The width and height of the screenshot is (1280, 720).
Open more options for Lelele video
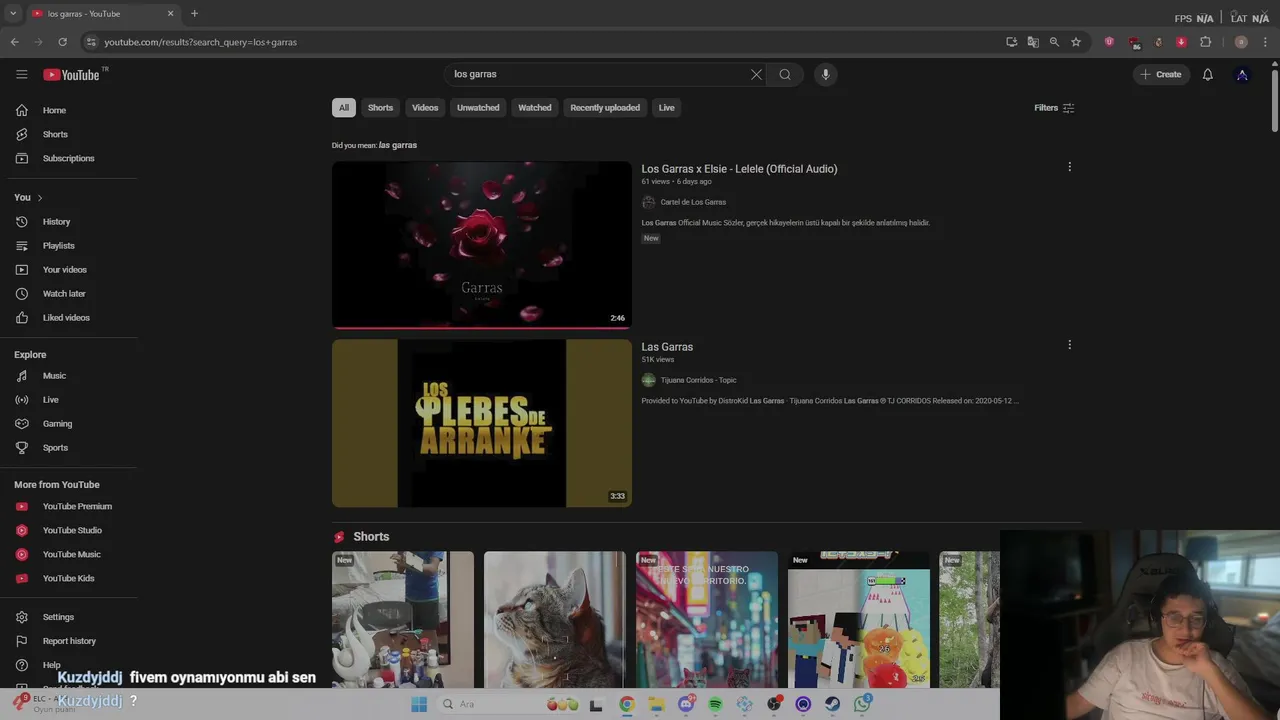(1069, 167)
